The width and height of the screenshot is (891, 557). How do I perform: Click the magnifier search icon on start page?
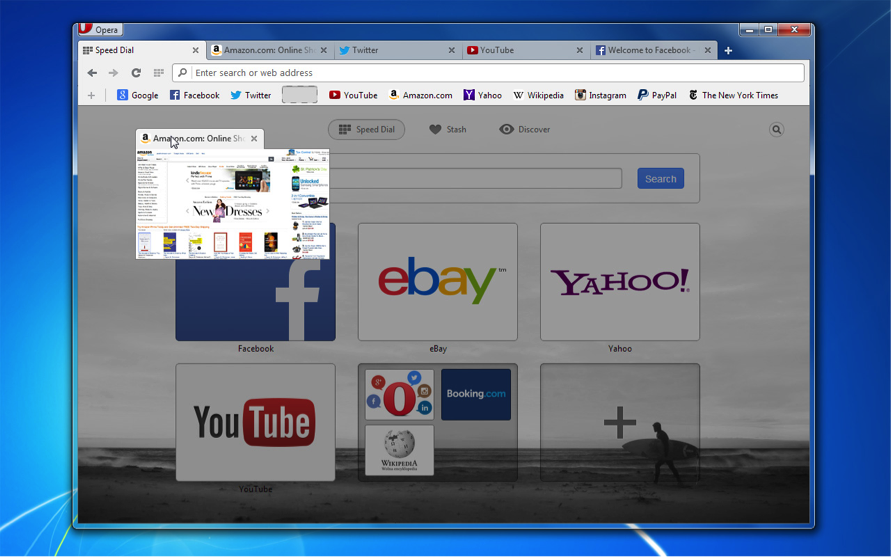[x=776, y=130]
